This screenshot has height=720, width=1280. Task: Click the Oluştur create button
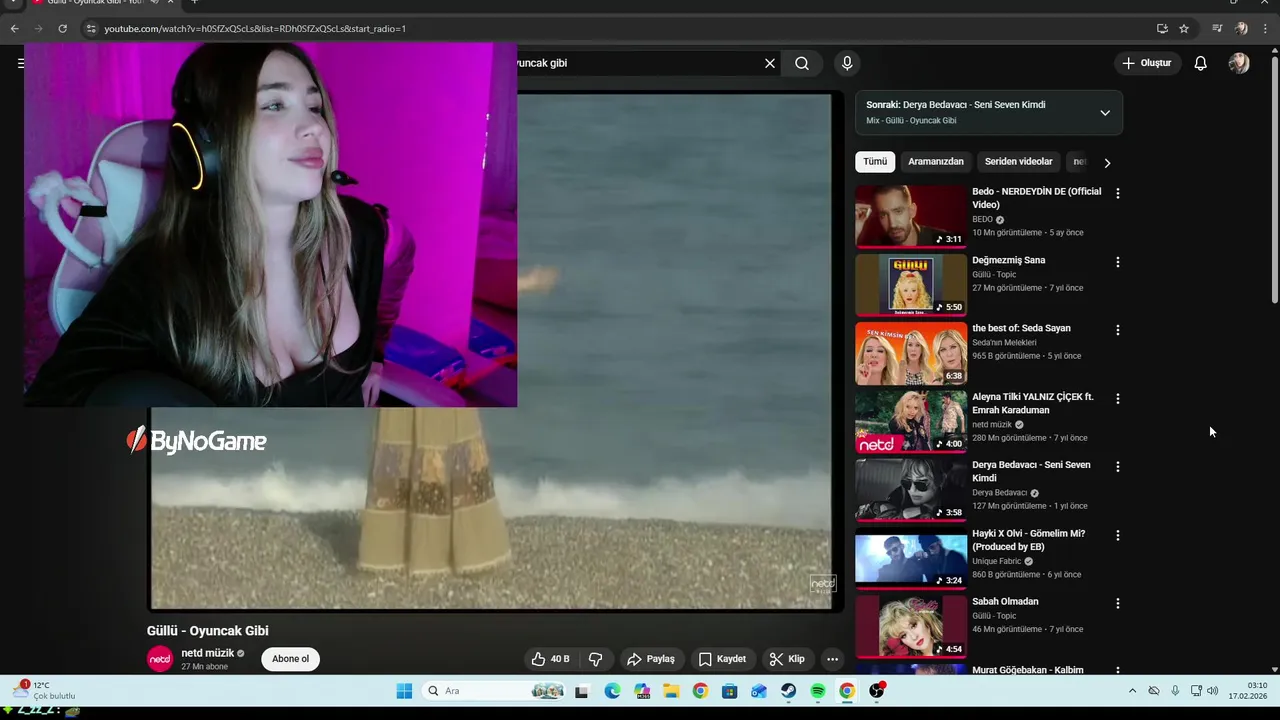click(x=1146, y=63)
